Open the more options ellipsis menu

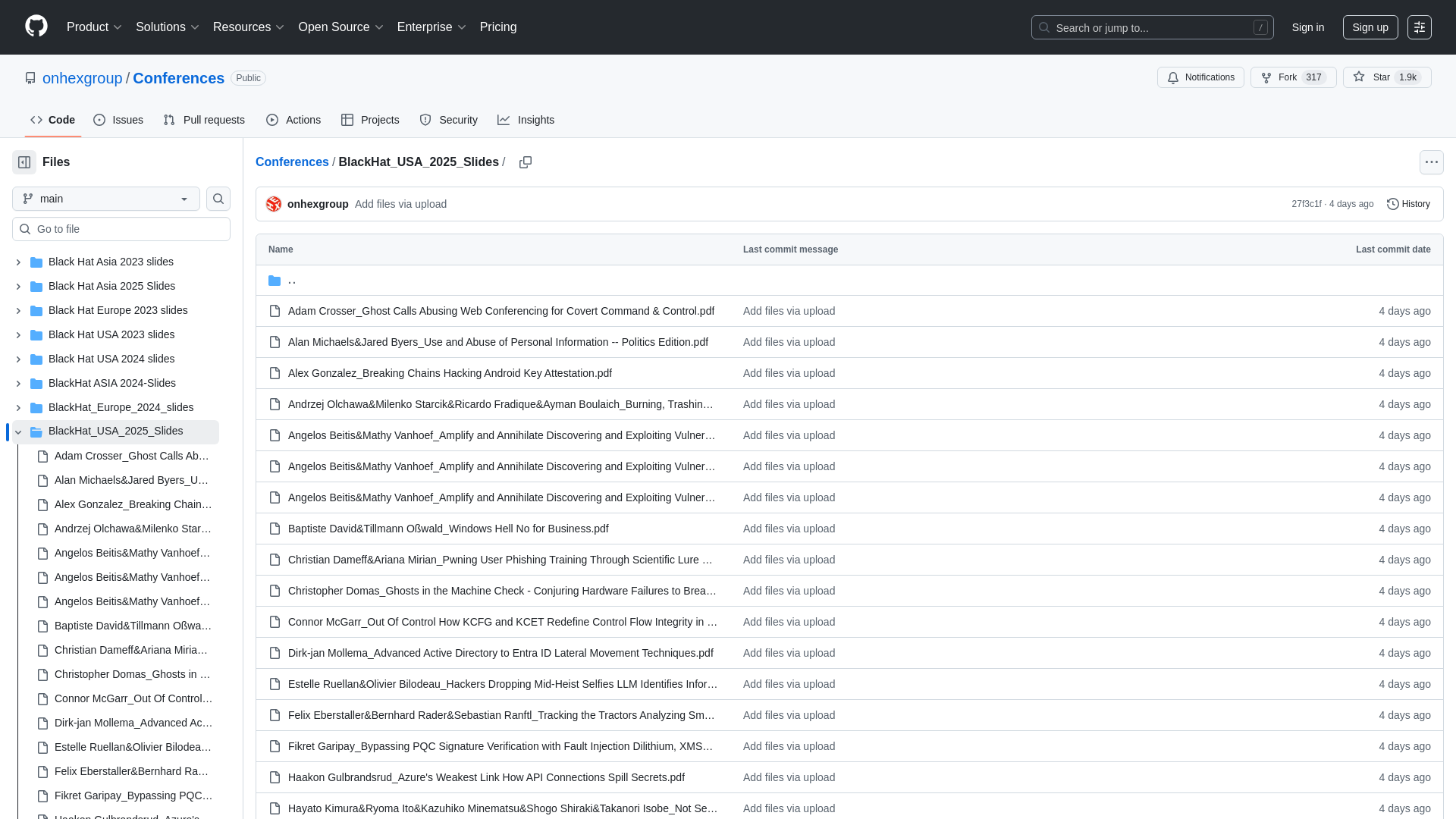pyautogui.click(x=1432, y=162)
